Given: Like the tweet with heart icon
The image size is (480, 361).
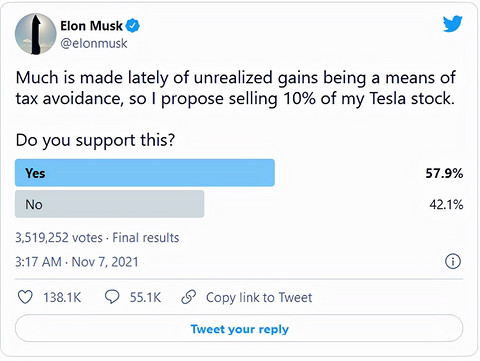Looking at the screenshot, I should [25, 297].
